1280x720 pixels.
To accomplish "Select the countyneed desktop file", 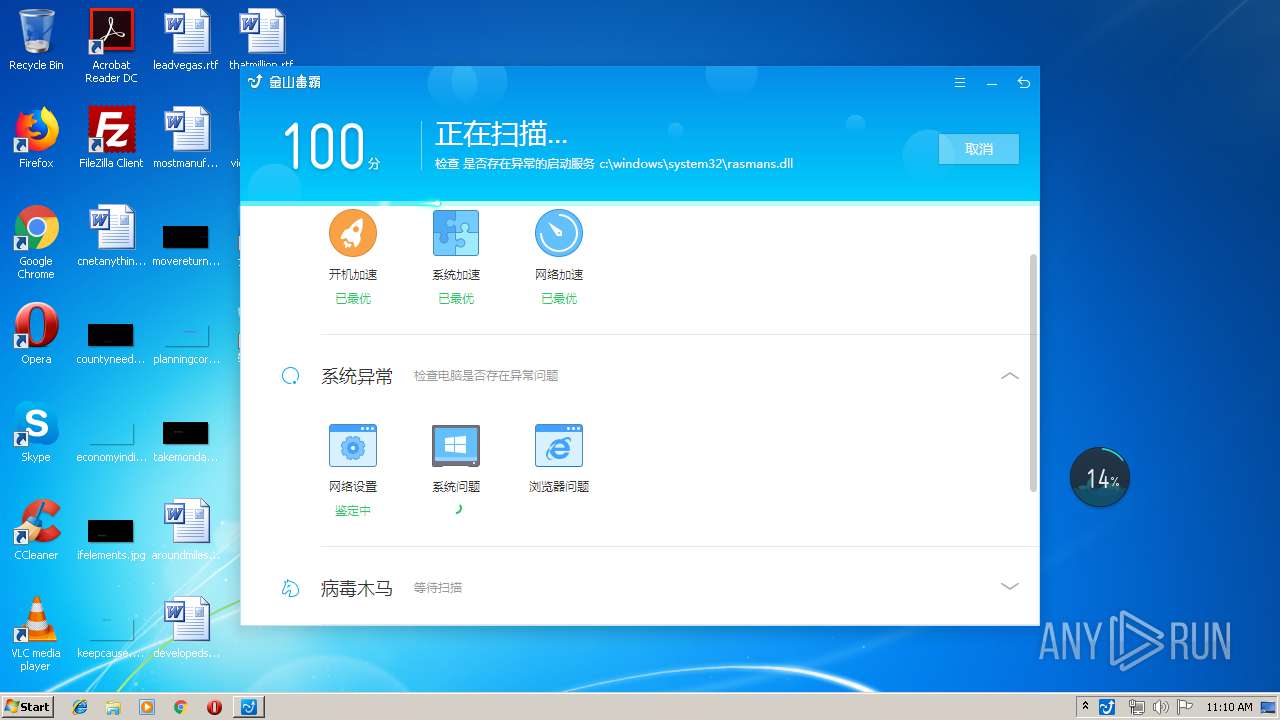I will click(x=111, y=342).
